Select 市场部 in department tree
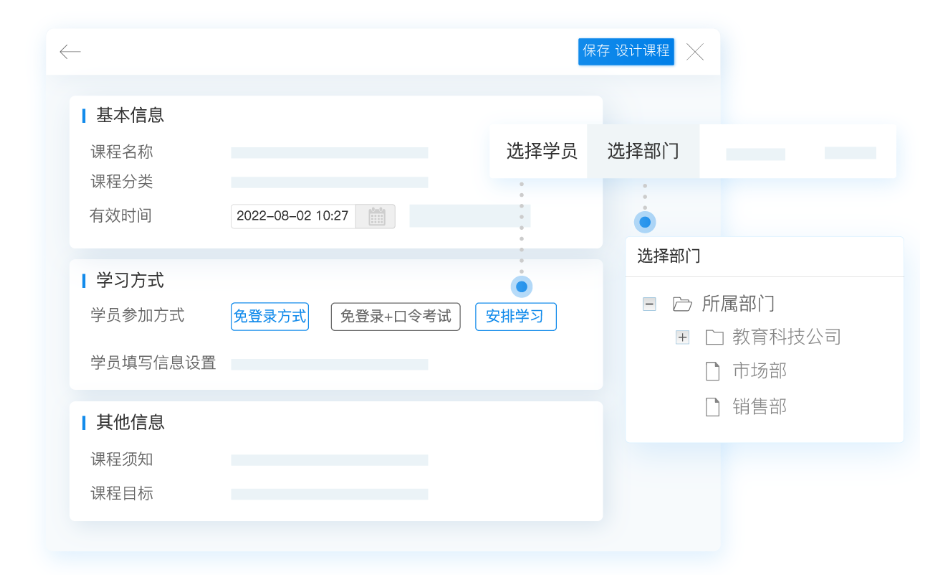This screenshot has width=928, height=584. click(x=759, y=371)
